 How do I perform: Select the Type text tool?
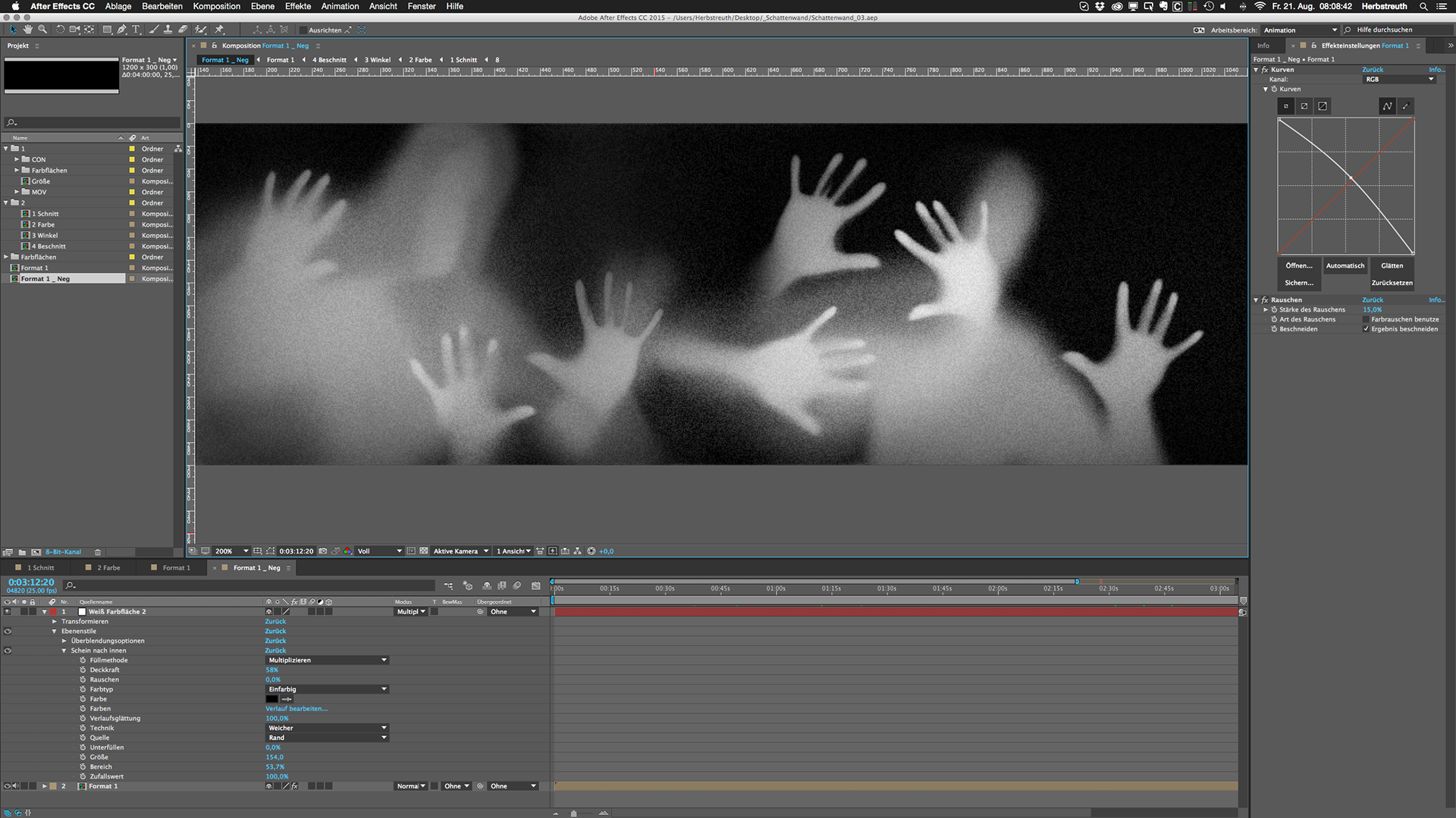click(x=136, y=30)
